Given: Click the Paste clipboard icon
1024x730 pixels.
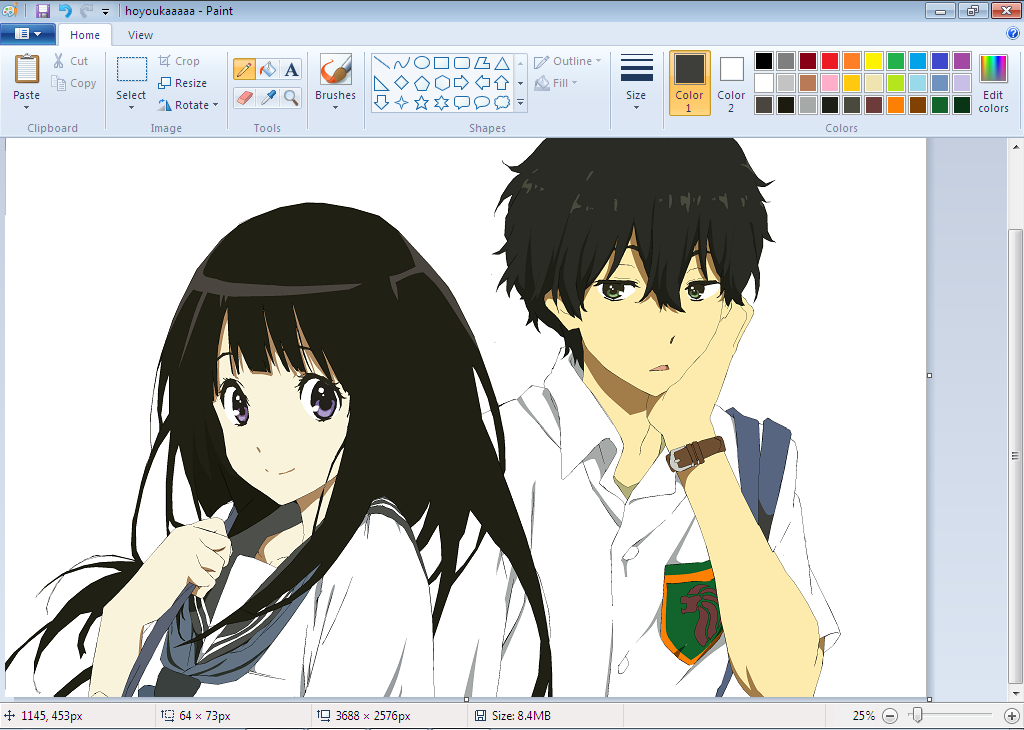Looking at the screenshot, I should (27, 69).
